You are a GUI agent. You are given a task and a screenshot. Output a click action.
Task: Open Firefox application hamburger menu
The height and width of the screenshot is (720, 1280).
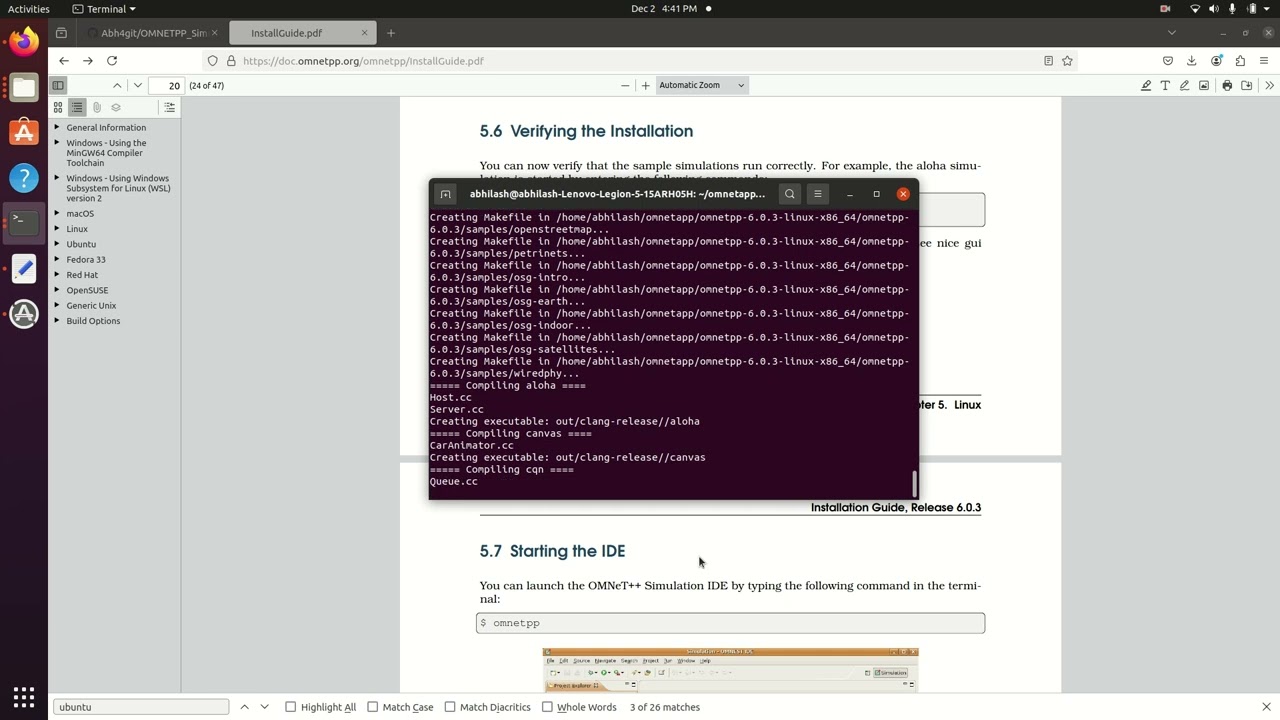(1264, 61)
